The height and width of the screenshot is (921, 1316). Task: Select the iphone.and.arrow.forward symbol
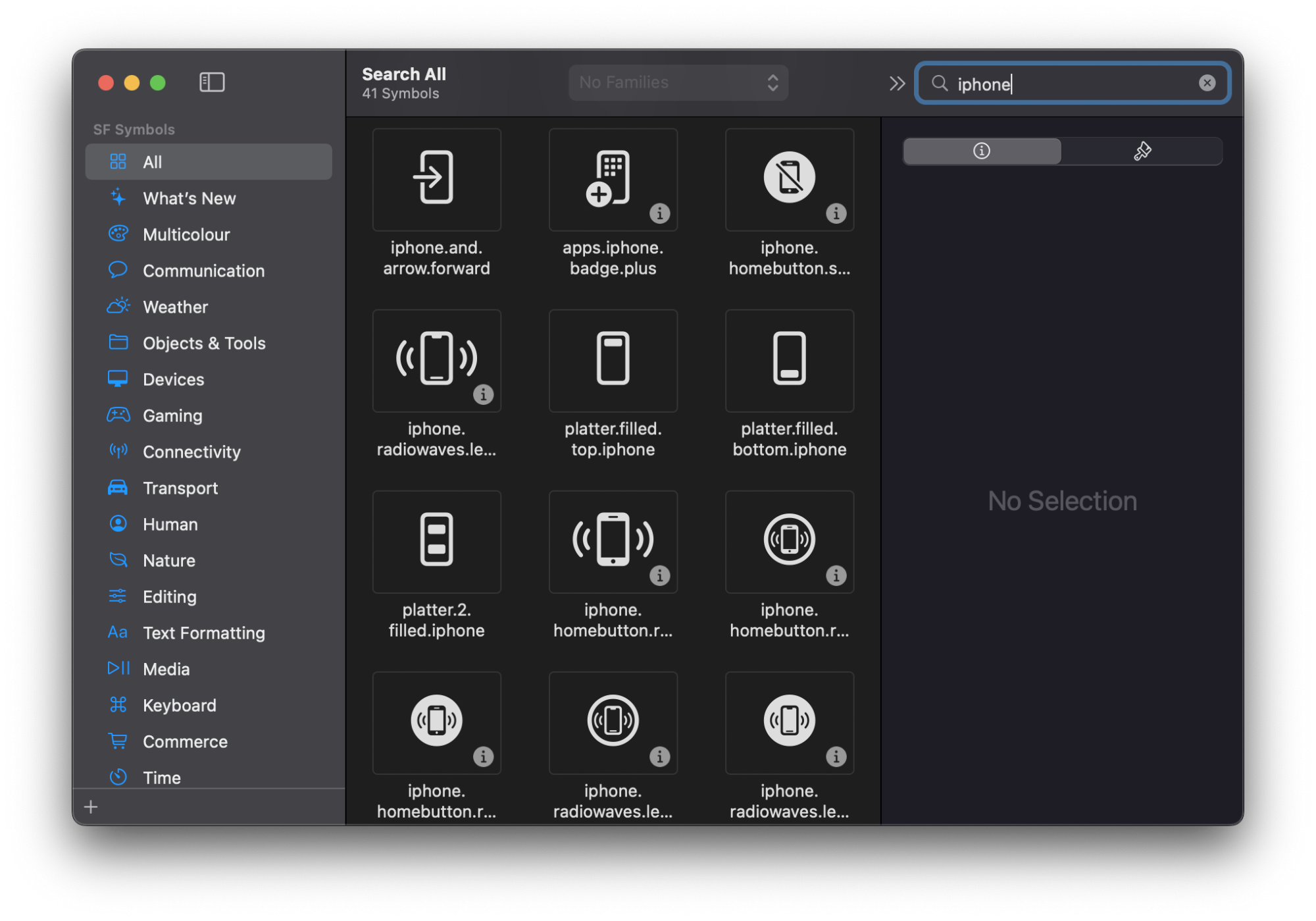pos(436,180)
